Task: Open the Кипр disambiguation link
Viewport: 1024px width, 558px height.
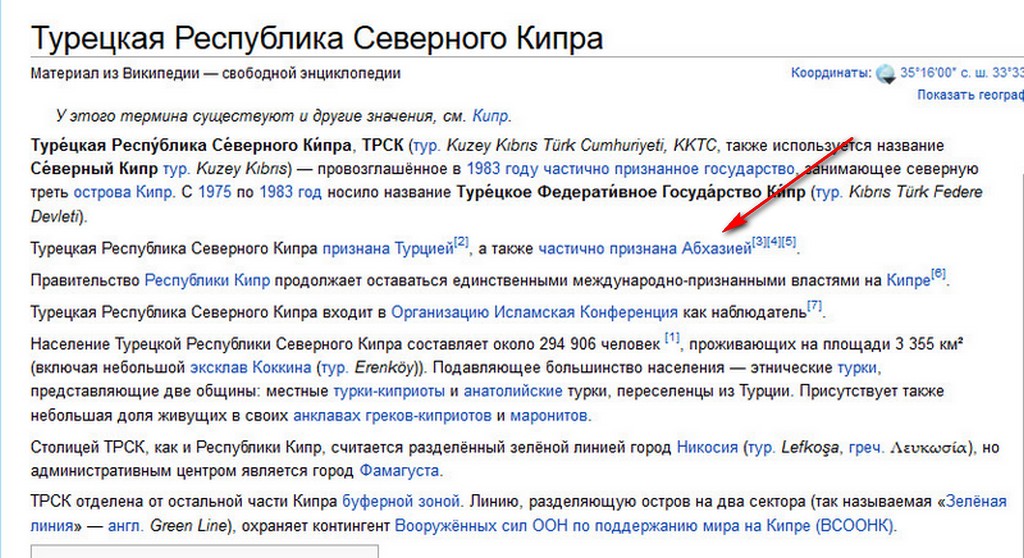Action: [x=490, y=116]
